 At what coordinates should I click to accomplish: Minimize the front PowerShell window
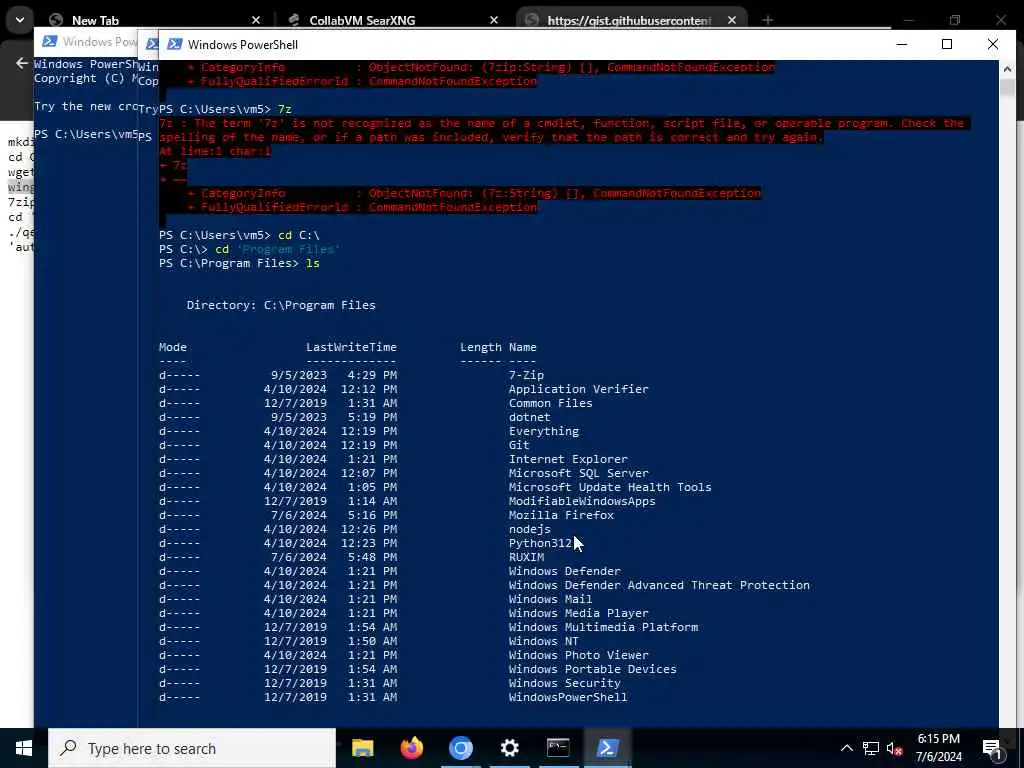[902, 44]
